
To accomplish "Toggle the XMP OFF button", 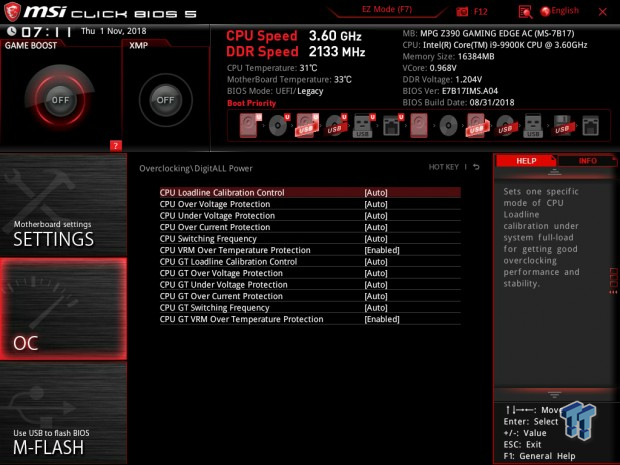I will tap(165, 100).
